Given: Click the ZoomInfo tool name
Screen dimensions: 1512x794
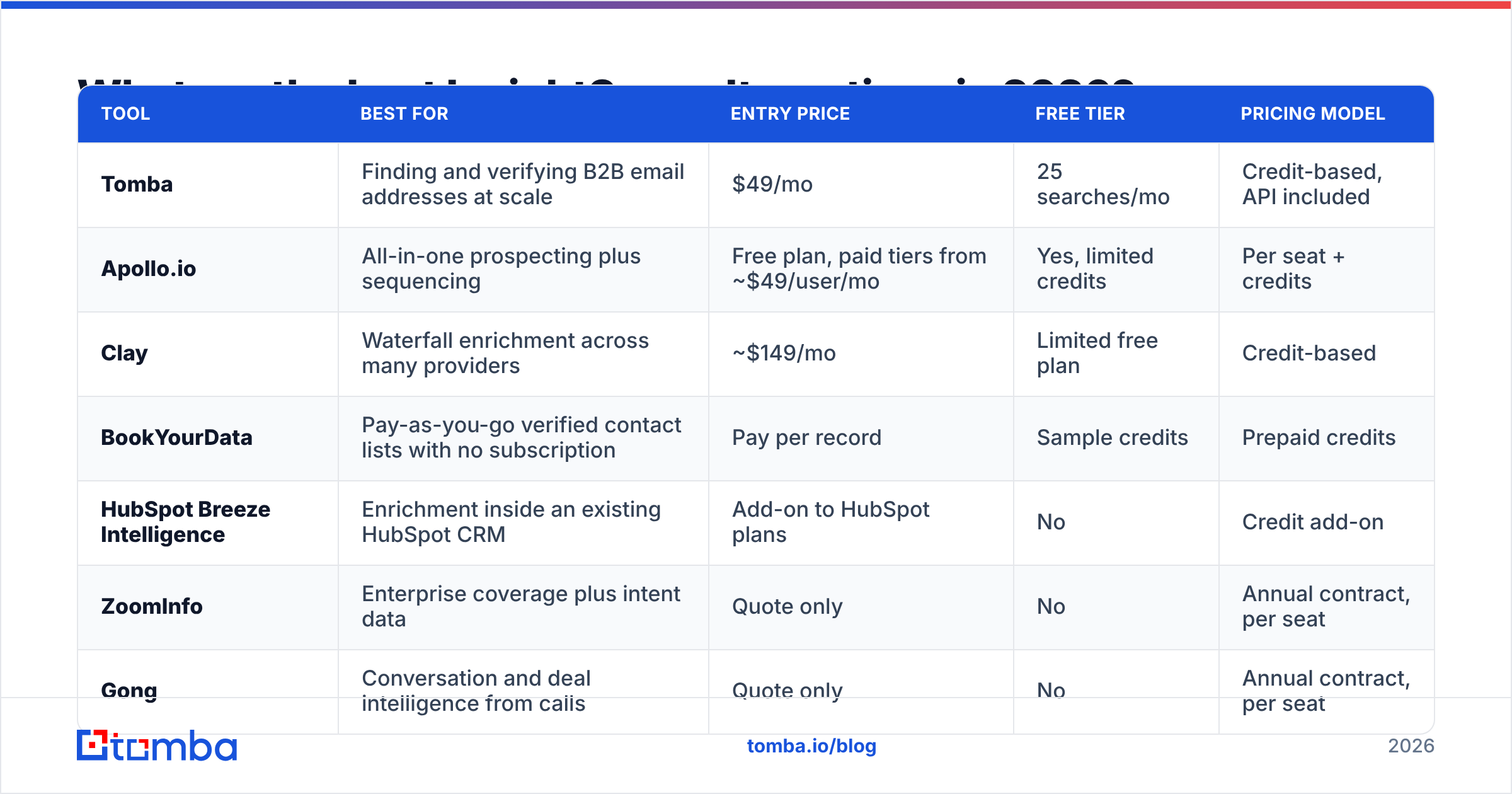Looking at the screenshot, I should pos(152,606).
